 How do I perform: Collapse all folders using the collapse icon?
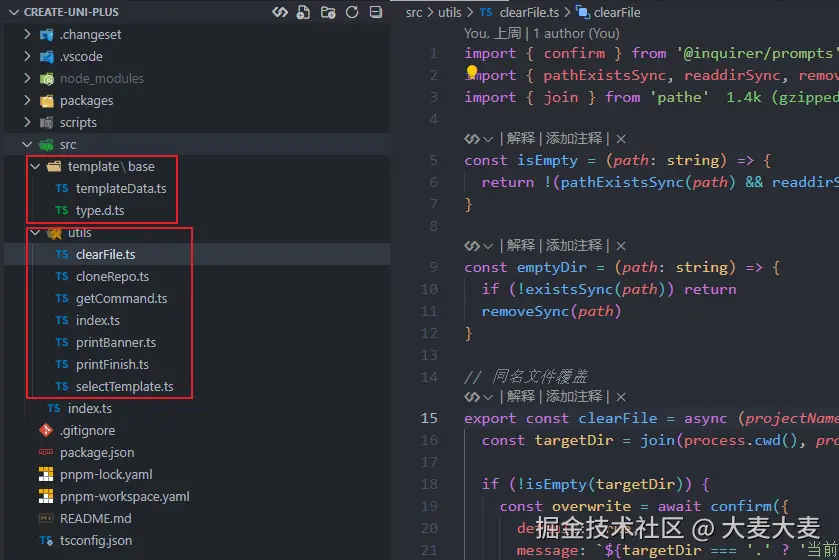point(376,12)
